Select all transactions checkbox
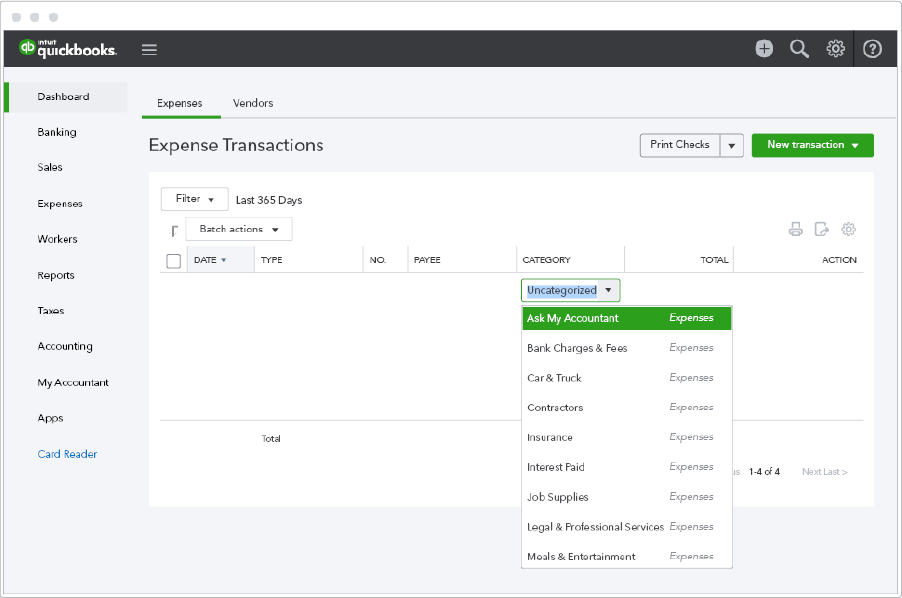 [173, 261]
